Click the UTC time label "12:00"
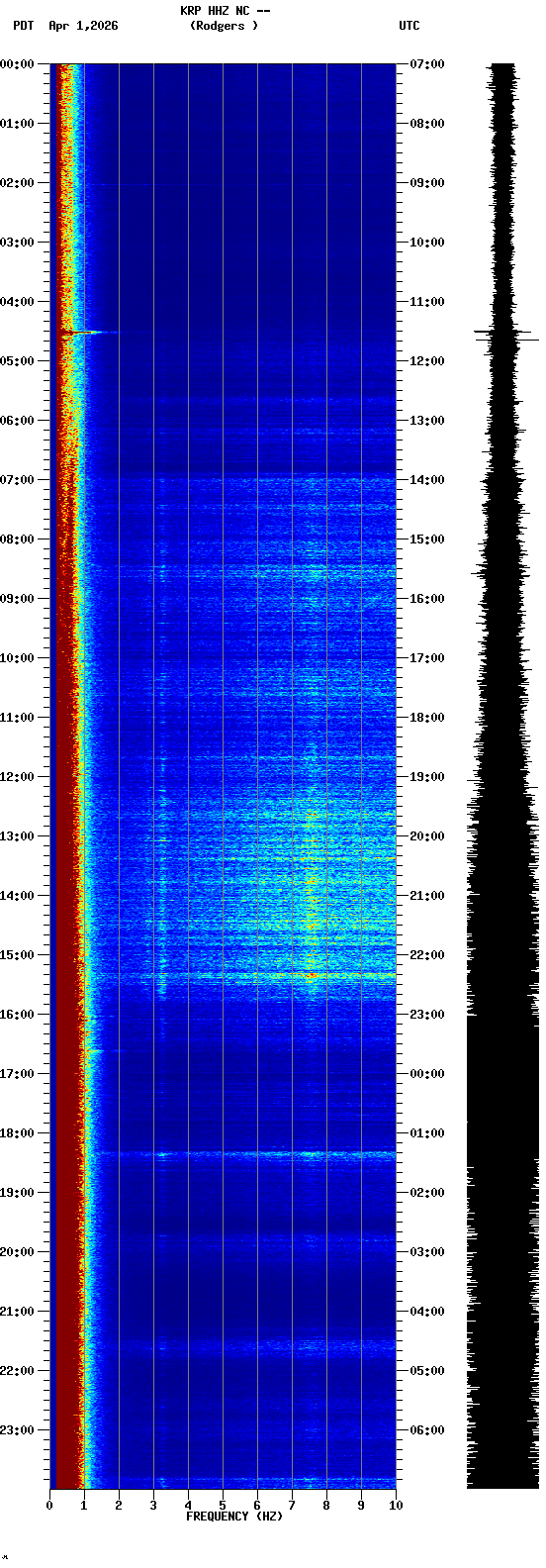The width and height of the screenshot is (546, 1568). point(427,361)
